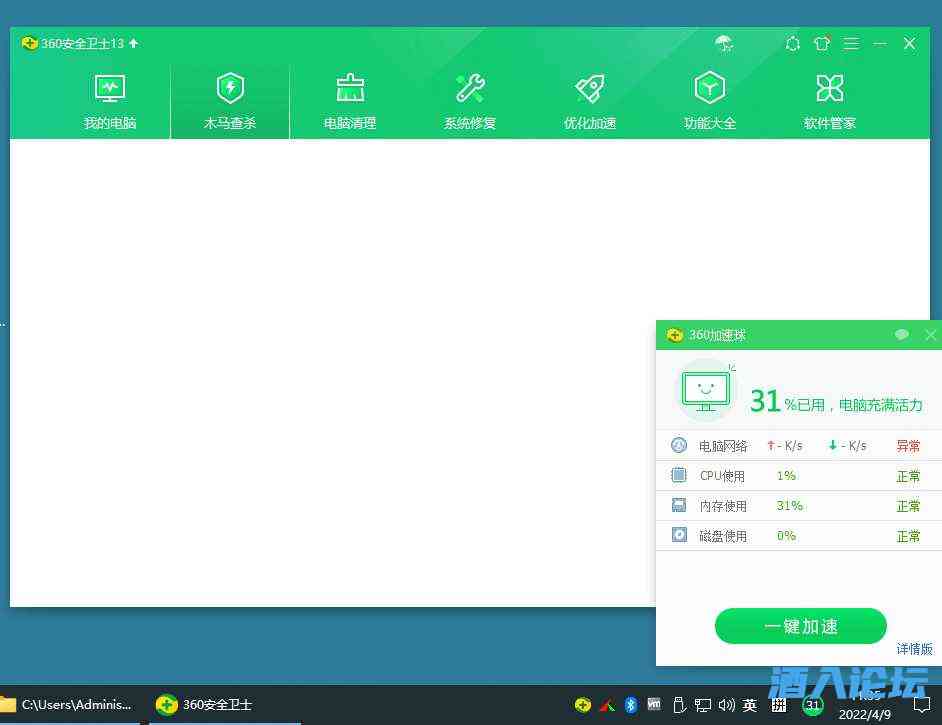The image size is (942, 725).
Task: Click the umbrella protection icon
Action: [723, 43]
